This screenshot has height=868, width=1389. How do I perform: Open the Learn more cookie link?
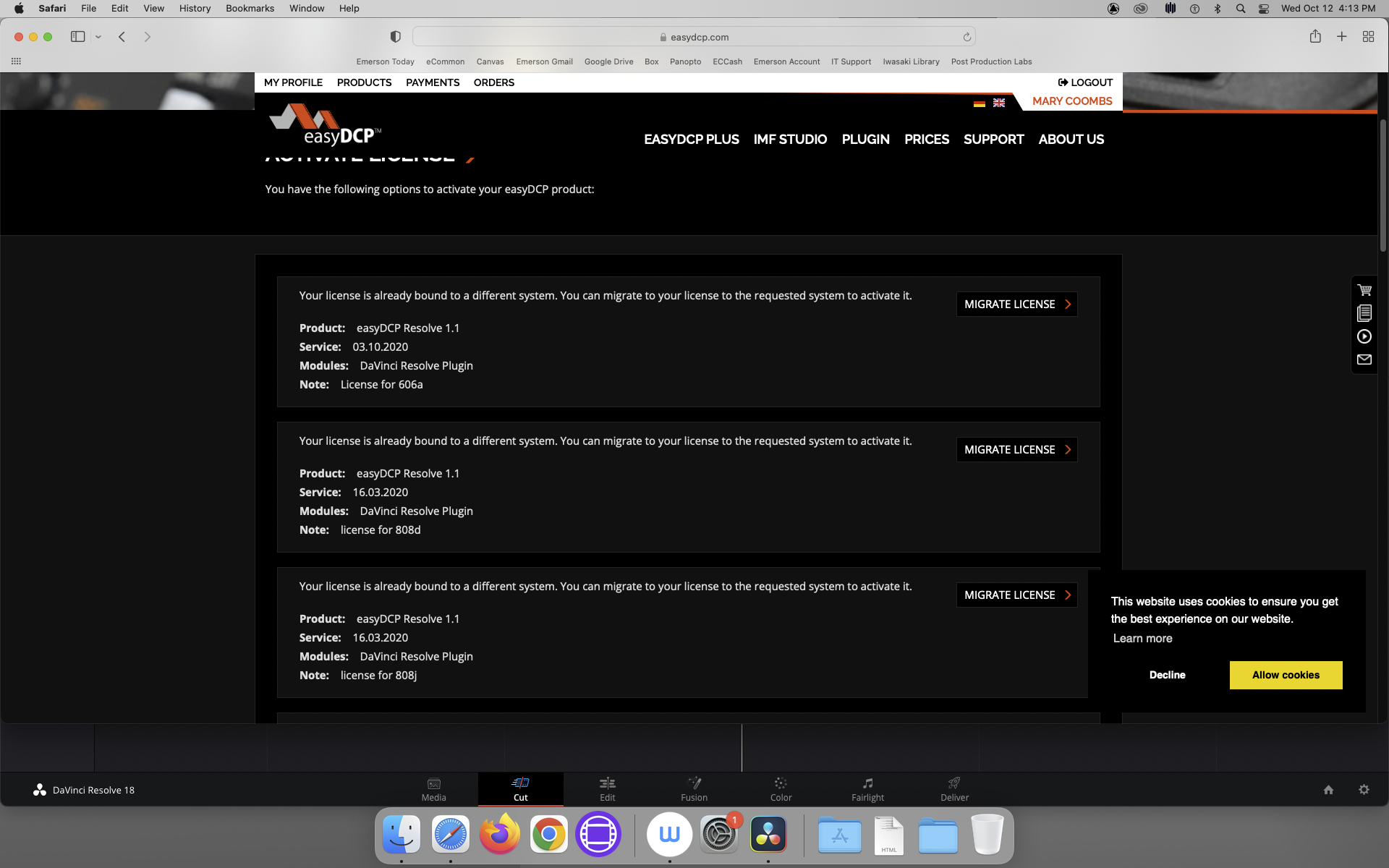pyautogui.click(x=1142, y=638)
